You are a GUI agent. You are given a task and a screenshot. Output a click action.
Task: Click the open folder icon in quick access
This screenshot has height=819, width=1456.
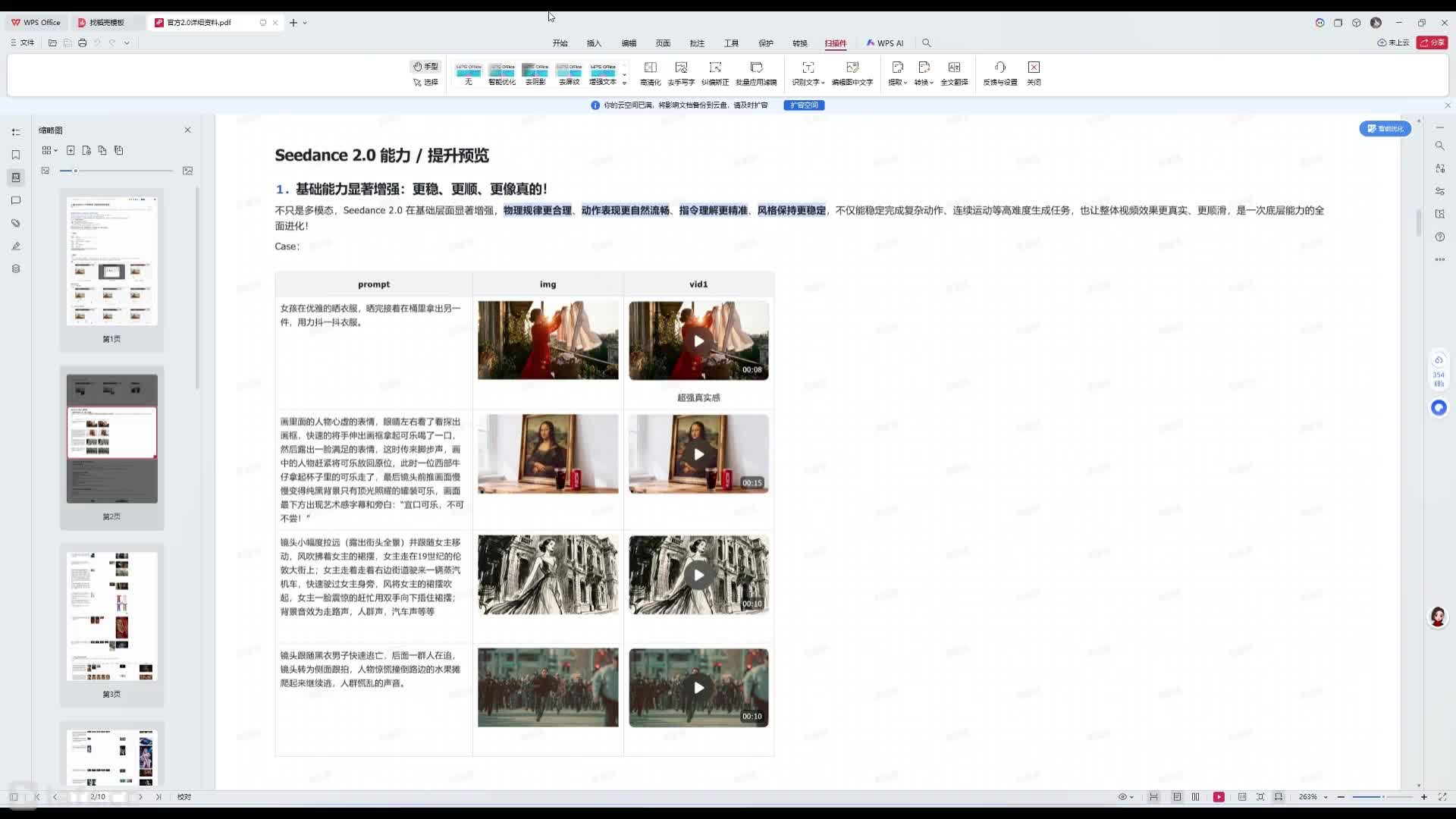click(x=52, y=43)
